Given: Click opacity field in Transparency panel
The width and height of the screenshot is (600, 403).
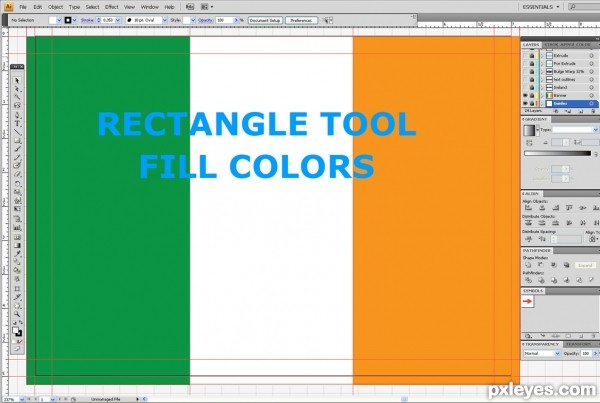Looking at the screenshot, I should (x=586, y=353).
